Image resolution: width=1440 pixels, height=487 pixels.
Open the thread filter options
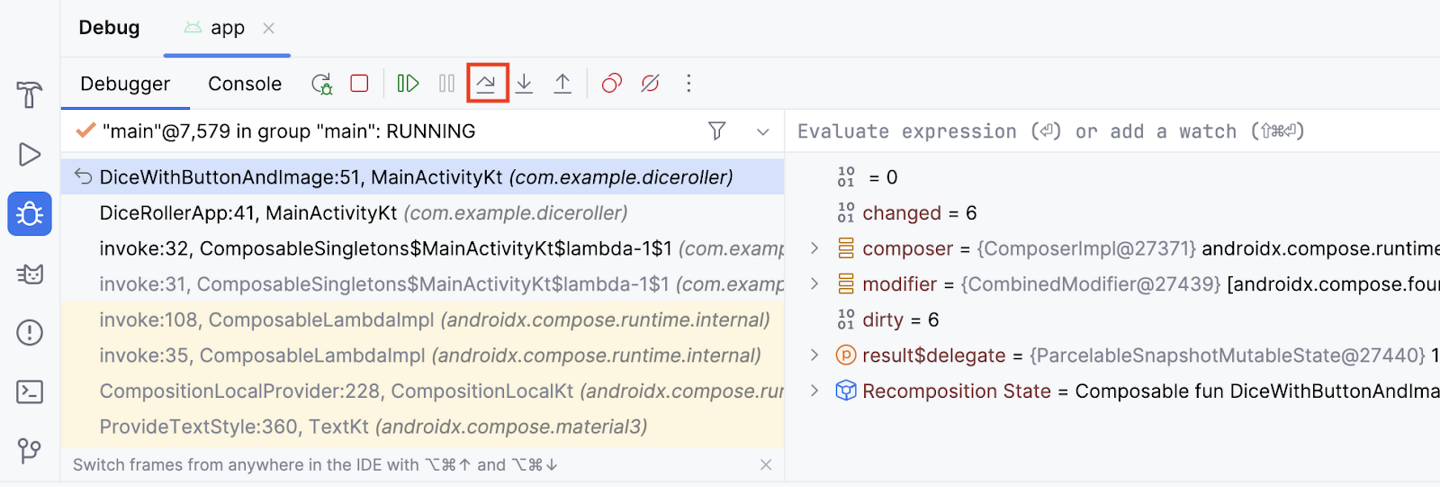tap(716, 131)
